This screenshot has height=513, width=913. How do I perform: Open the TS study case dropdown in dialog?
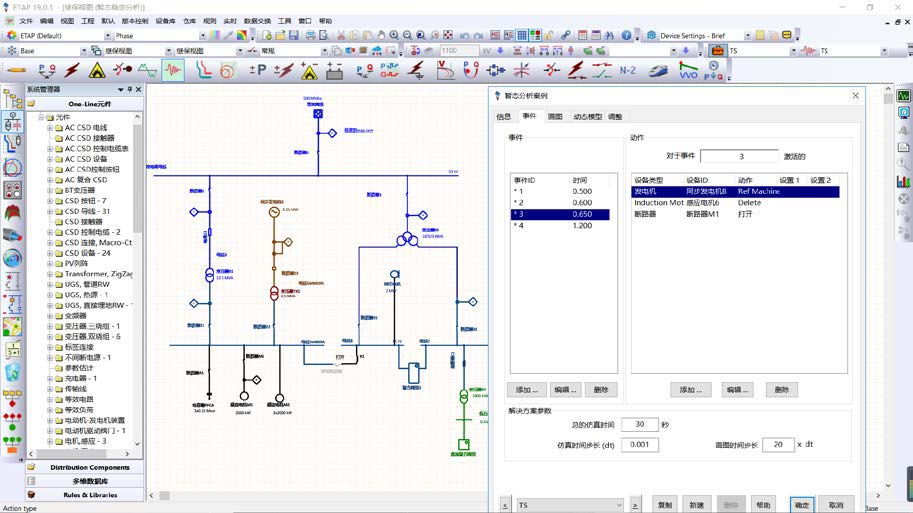(x=618, y=505)
